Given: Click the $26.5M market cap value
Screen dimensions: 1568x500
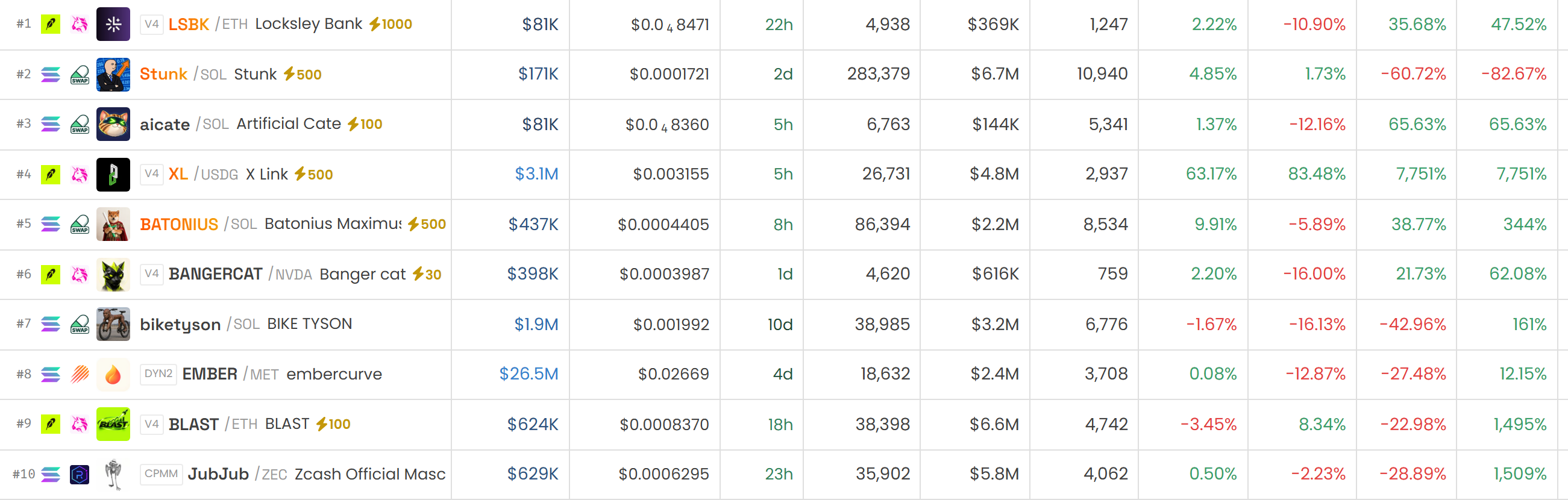Looking at the screenshot, I should coord(528,374).
